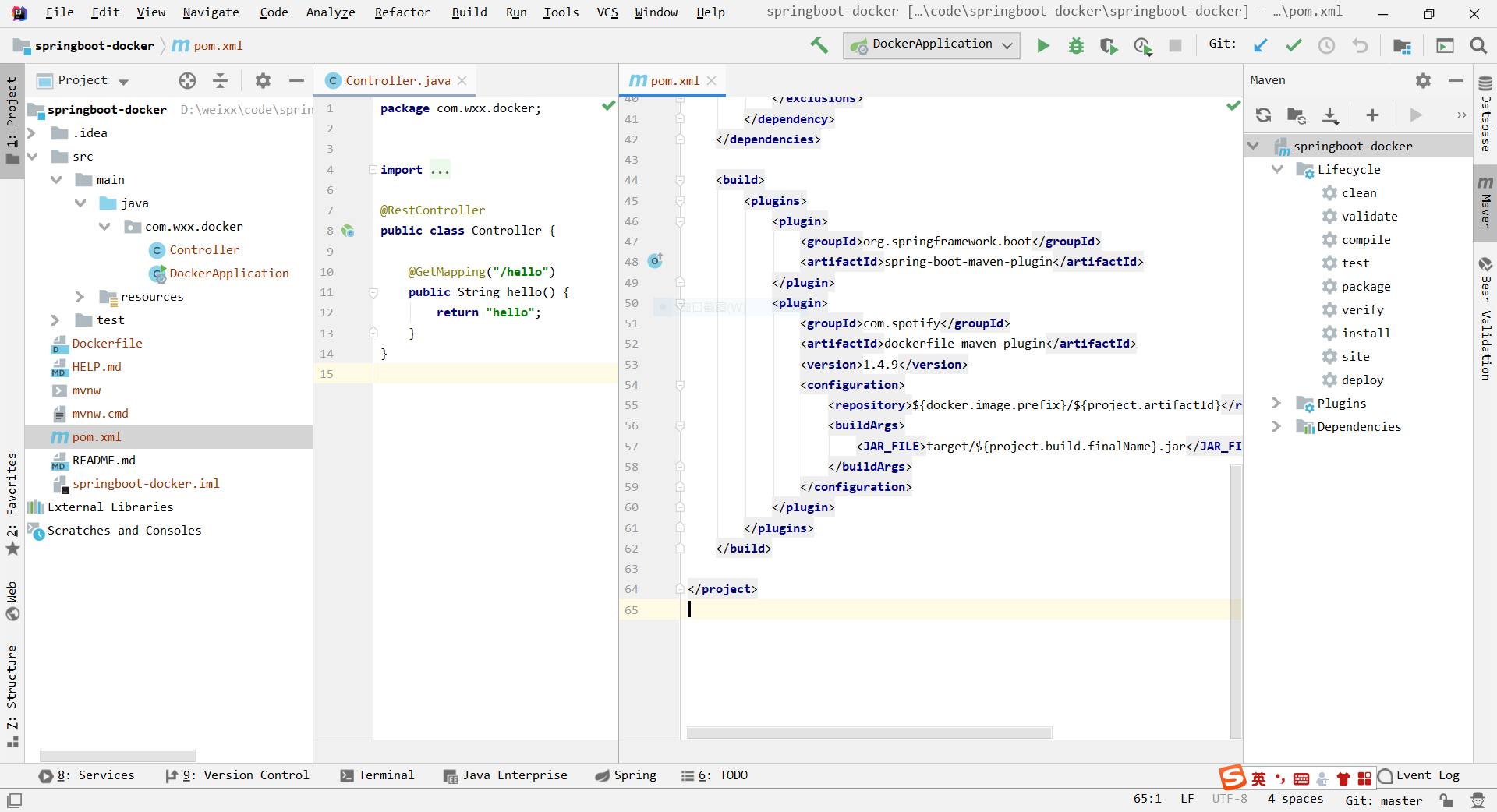1497x812 pixels.
Task: Run with Coverage icon in toolbar
Action: 1109,46
